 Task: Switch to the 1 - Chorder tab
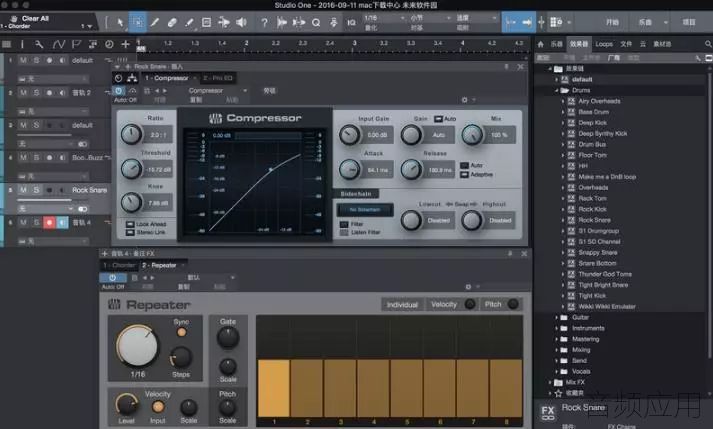pos(119,265)
